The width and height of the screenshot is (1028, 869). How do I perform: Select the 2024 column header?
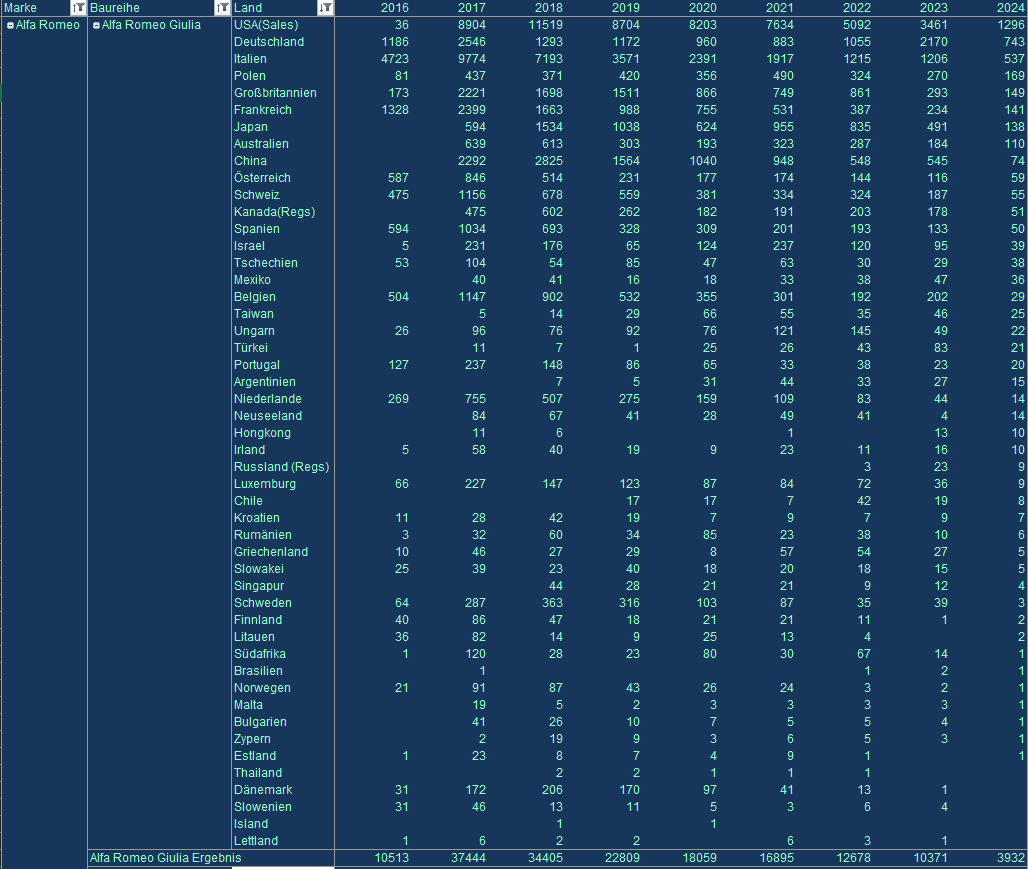[x=1010, y=8]
